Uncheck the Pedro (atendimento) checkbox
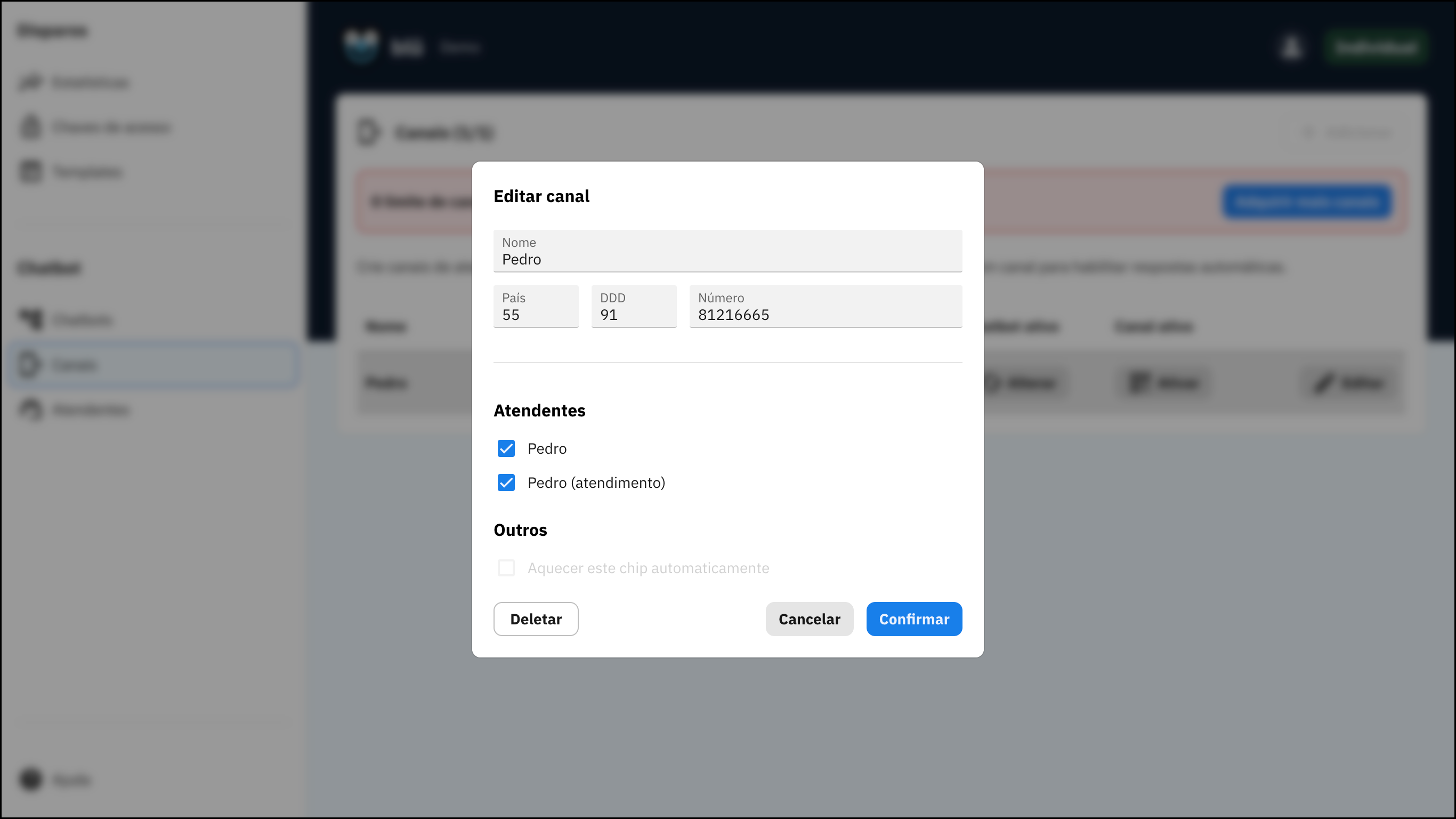This screenshot has width=1456, height=819. pos(506,483)
